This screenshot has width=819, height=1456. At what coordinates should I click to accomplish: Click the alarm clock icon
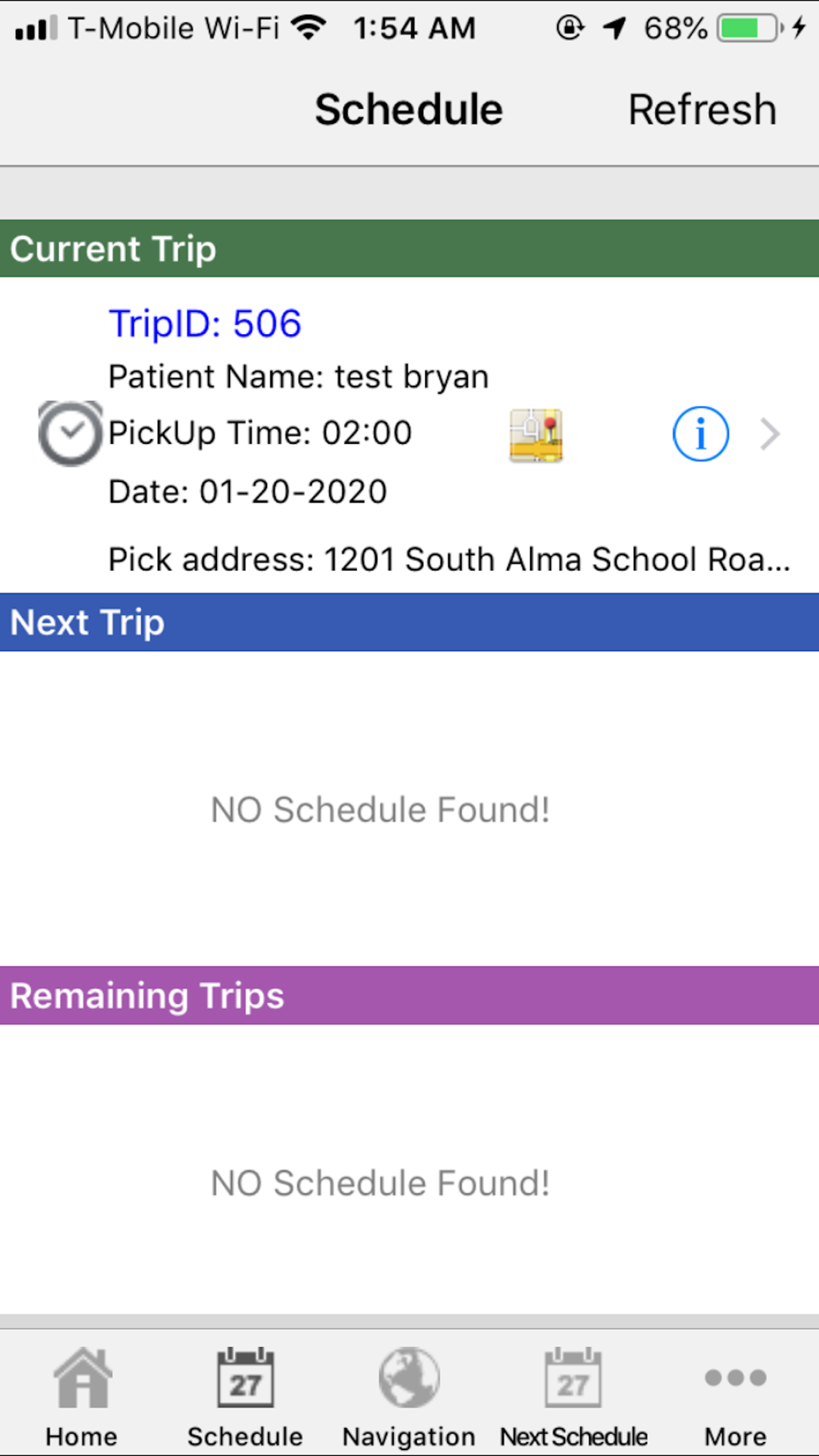(70, 433)
